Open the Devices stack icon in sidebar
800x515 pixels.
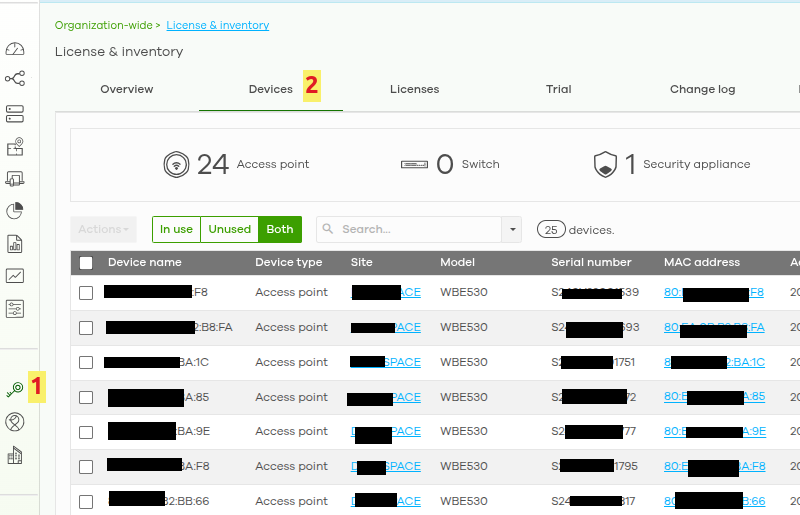click(15, 114)
